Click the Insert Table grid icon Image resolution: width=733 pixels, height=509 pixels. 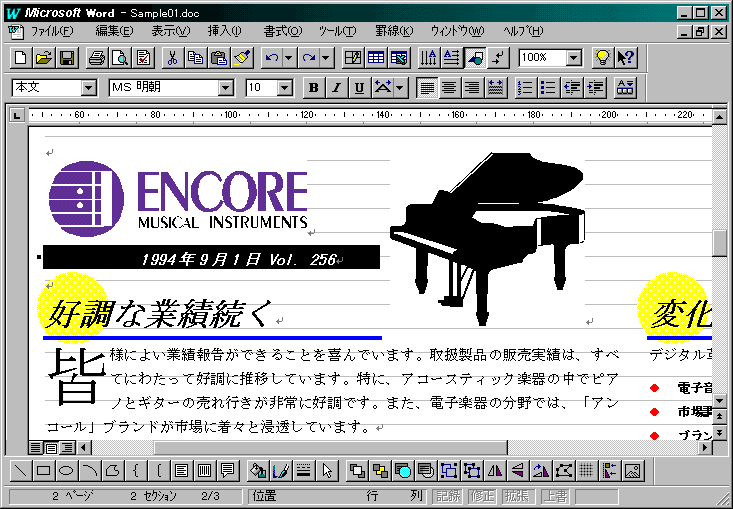(x=376, y=58)
